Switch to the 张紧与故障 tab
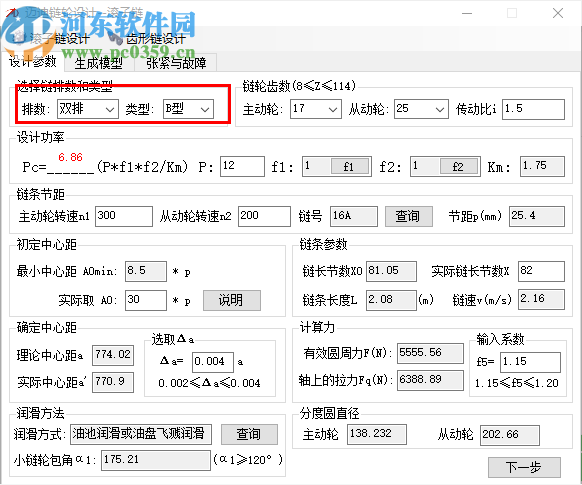The width and height of the screenshot is (582, 485). pos(176,63)
